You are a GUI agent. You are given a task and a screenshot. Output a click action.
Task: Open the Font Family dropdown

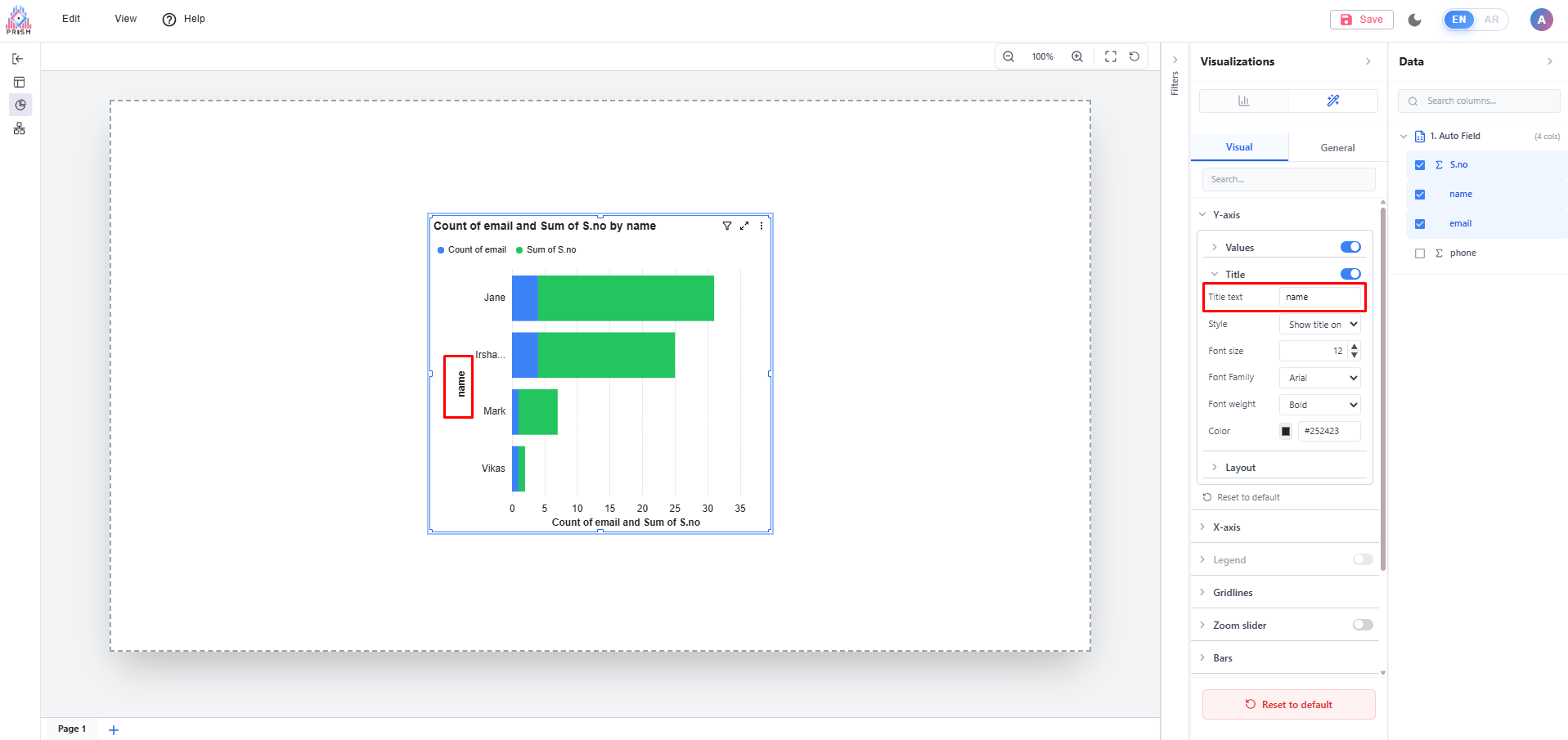coord(1320,378)
